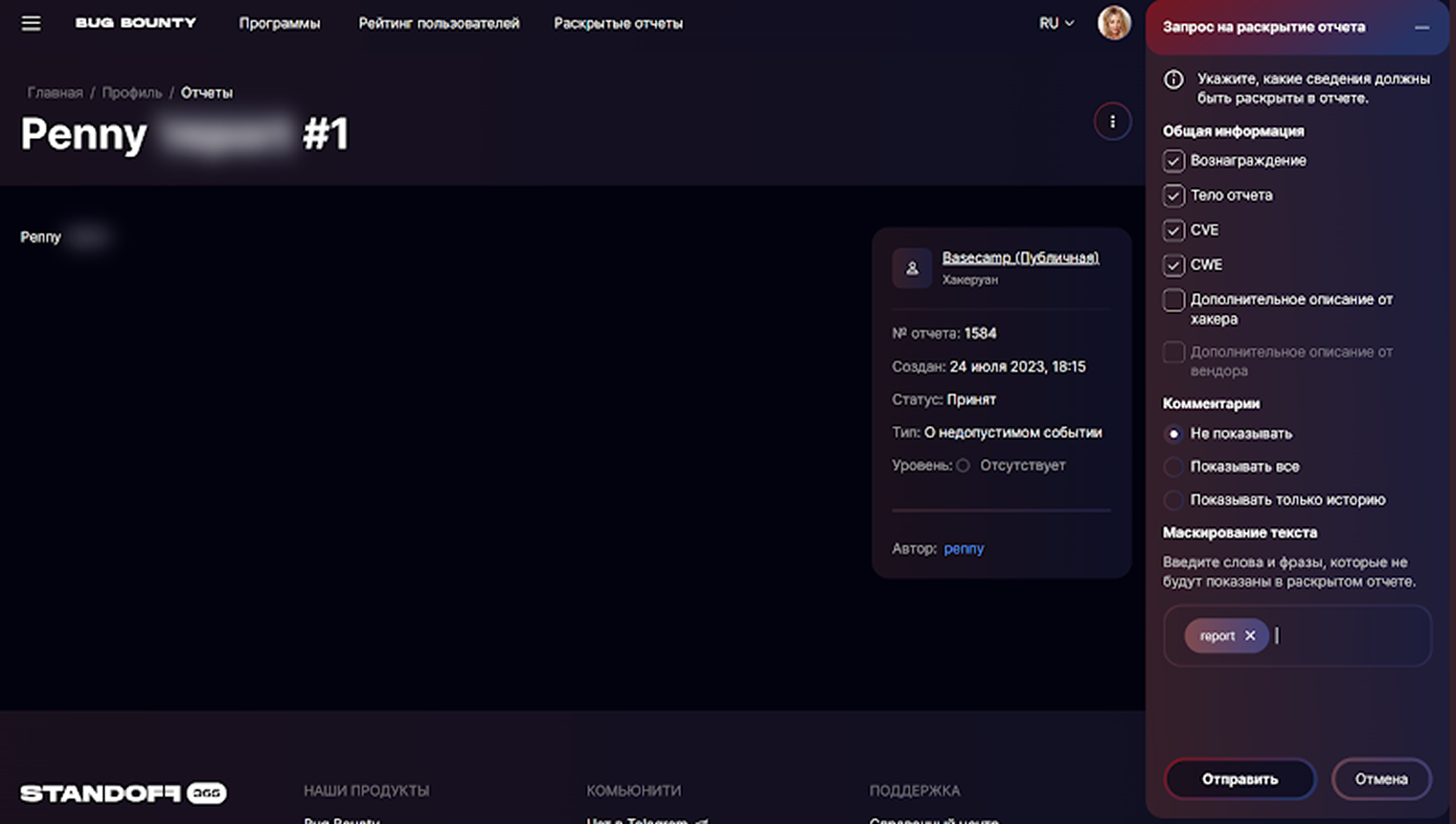
Task: Open the hamburger navigation menu
Action: pos(31,23)
